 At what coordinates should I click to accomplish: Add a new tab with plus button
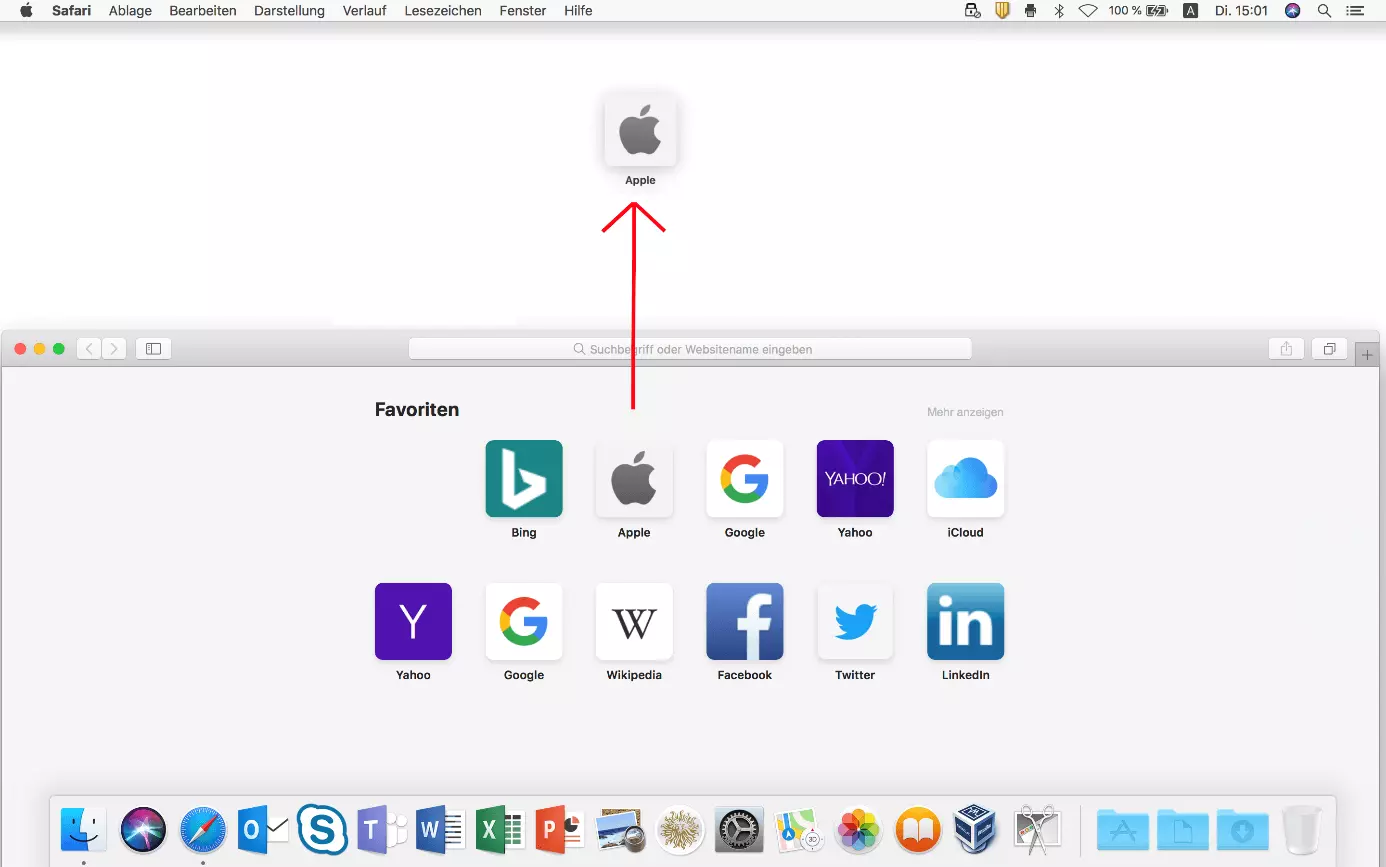tap(1368, 354)
